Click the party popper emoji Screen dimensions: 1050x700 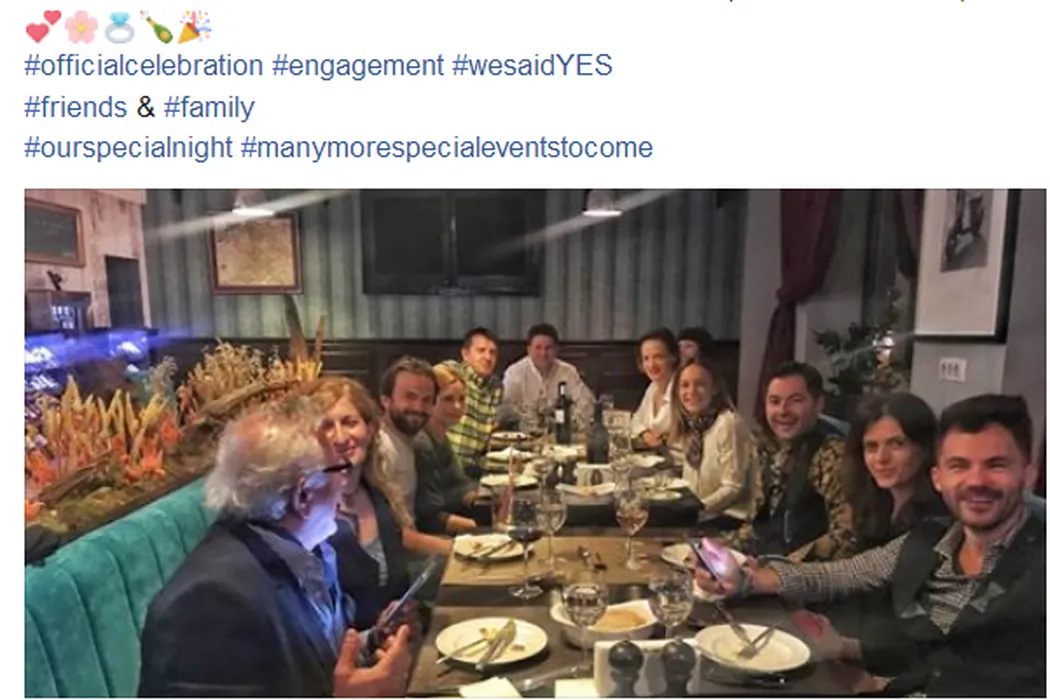(x=193, y=26)
